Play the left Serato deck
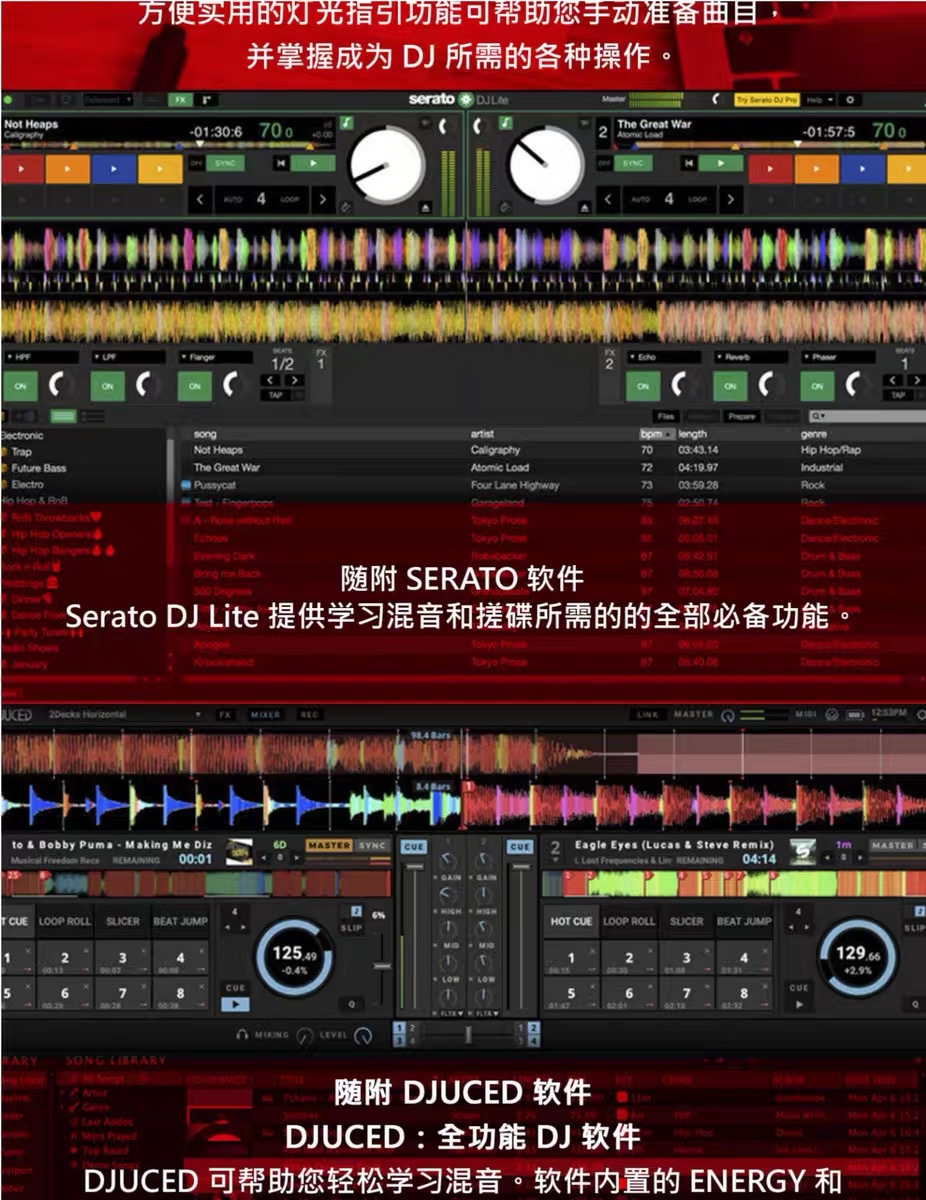This screenshot has width=926, height=1200. tap(314, 163)
